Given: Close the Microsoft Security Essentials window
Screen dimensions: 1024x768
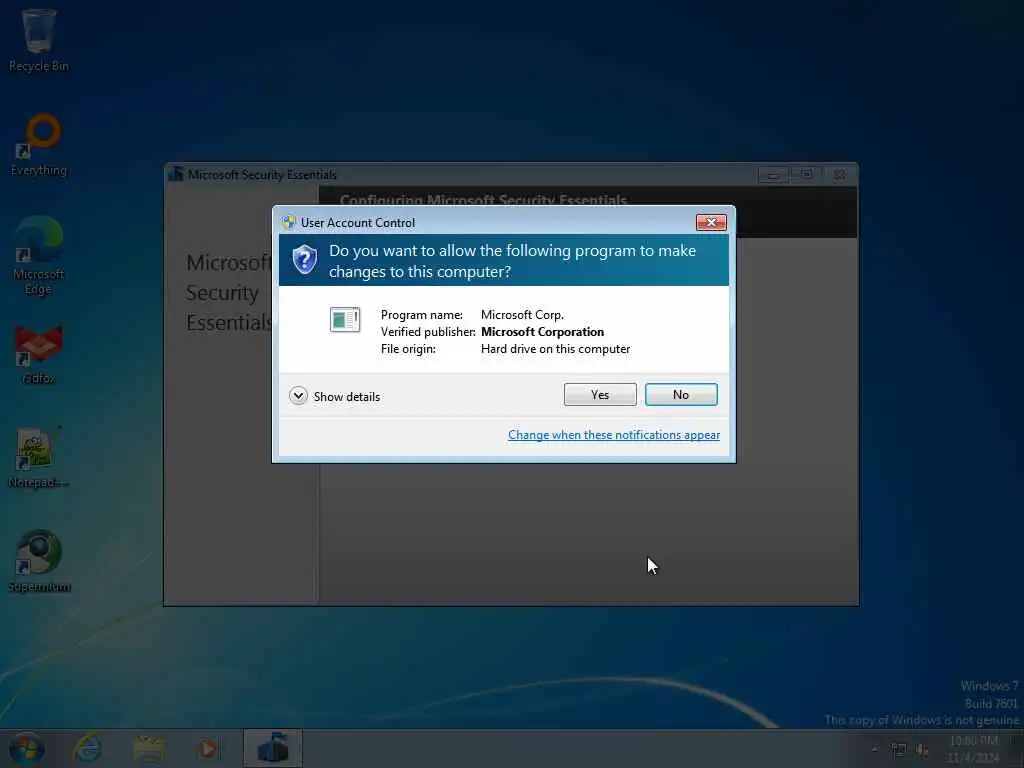Looking at the screenshot, I should (839, 174).
